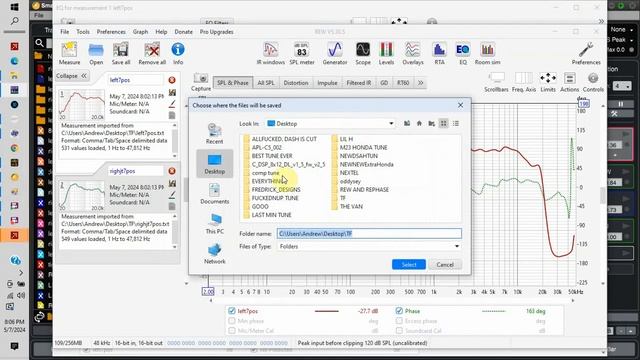Enable the Soundcard Cal checkbox

[399, 331]
